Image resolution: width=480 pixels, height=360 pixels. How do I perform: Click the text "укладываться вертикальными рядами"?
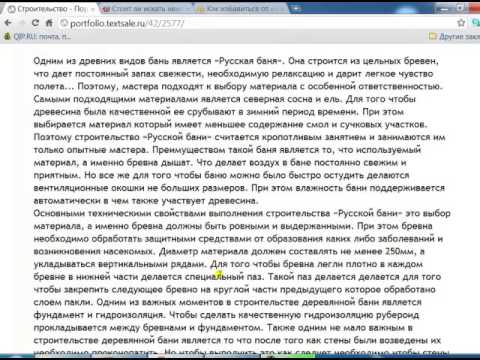119,264
